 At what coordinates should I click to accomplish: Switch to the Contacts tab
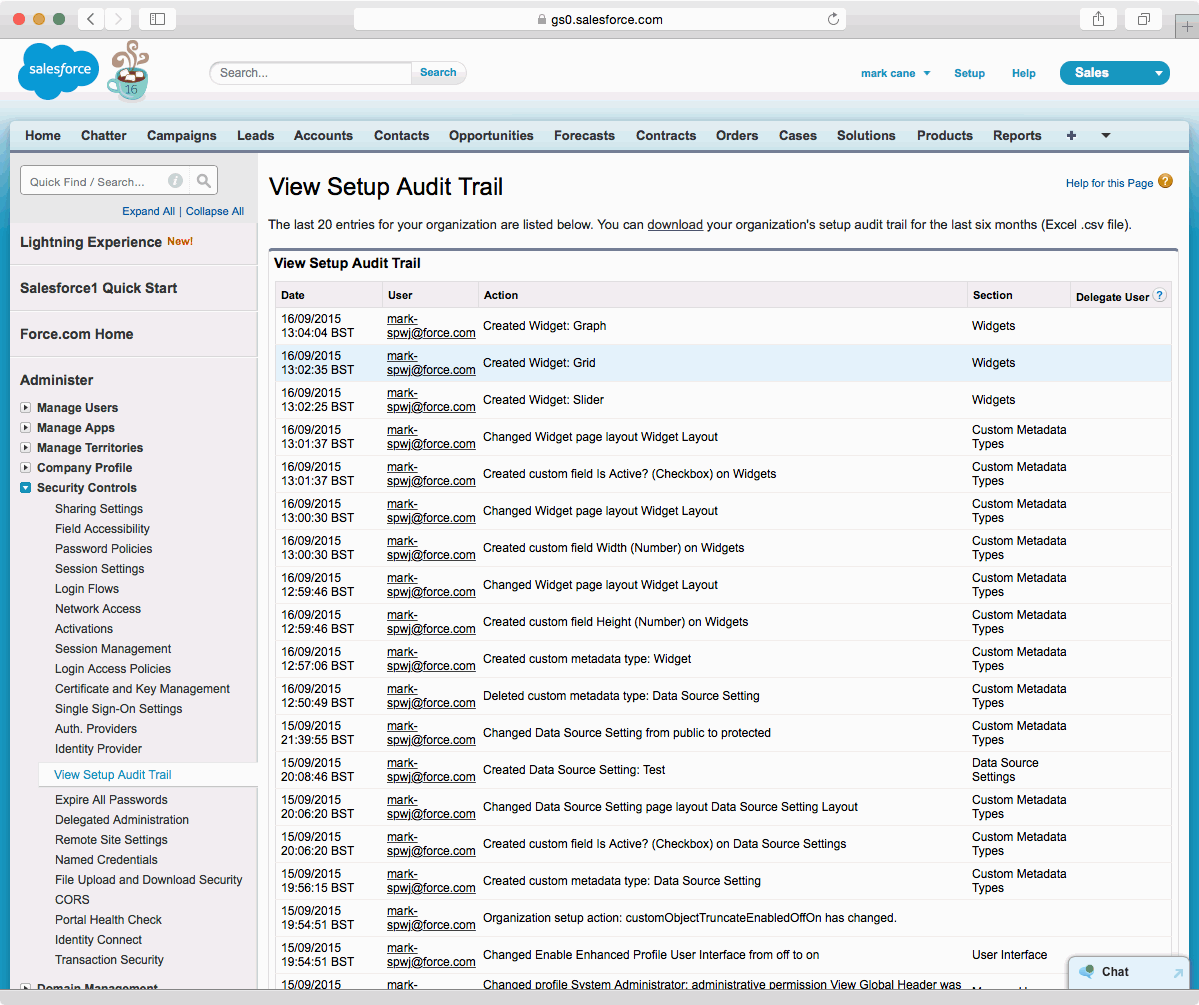pyautogui.click(x=401, y=135)
